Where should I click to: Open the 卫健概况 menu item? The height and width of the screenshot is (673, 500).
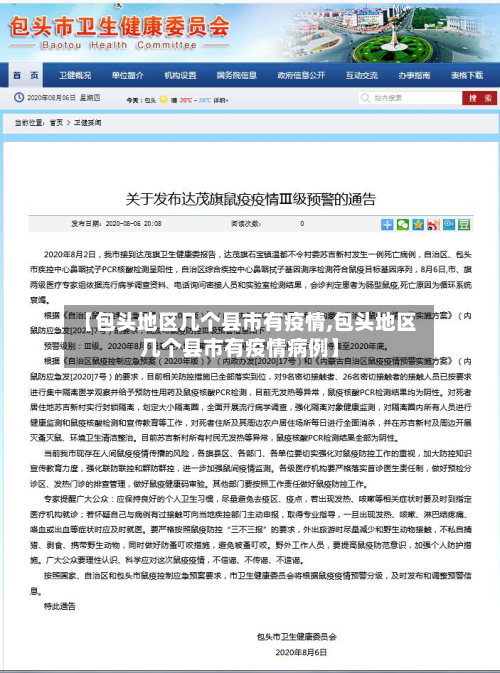pos(75,75)
